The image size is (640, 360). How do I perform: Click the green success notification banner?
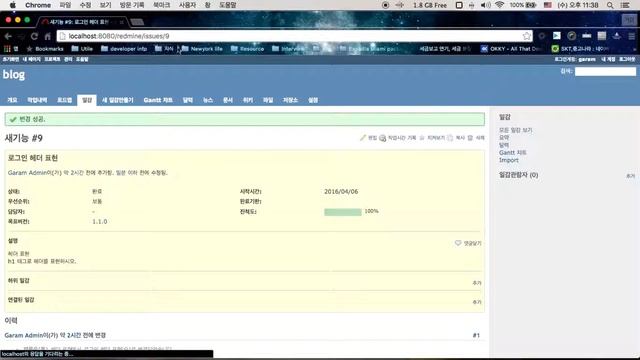(244, 119)
